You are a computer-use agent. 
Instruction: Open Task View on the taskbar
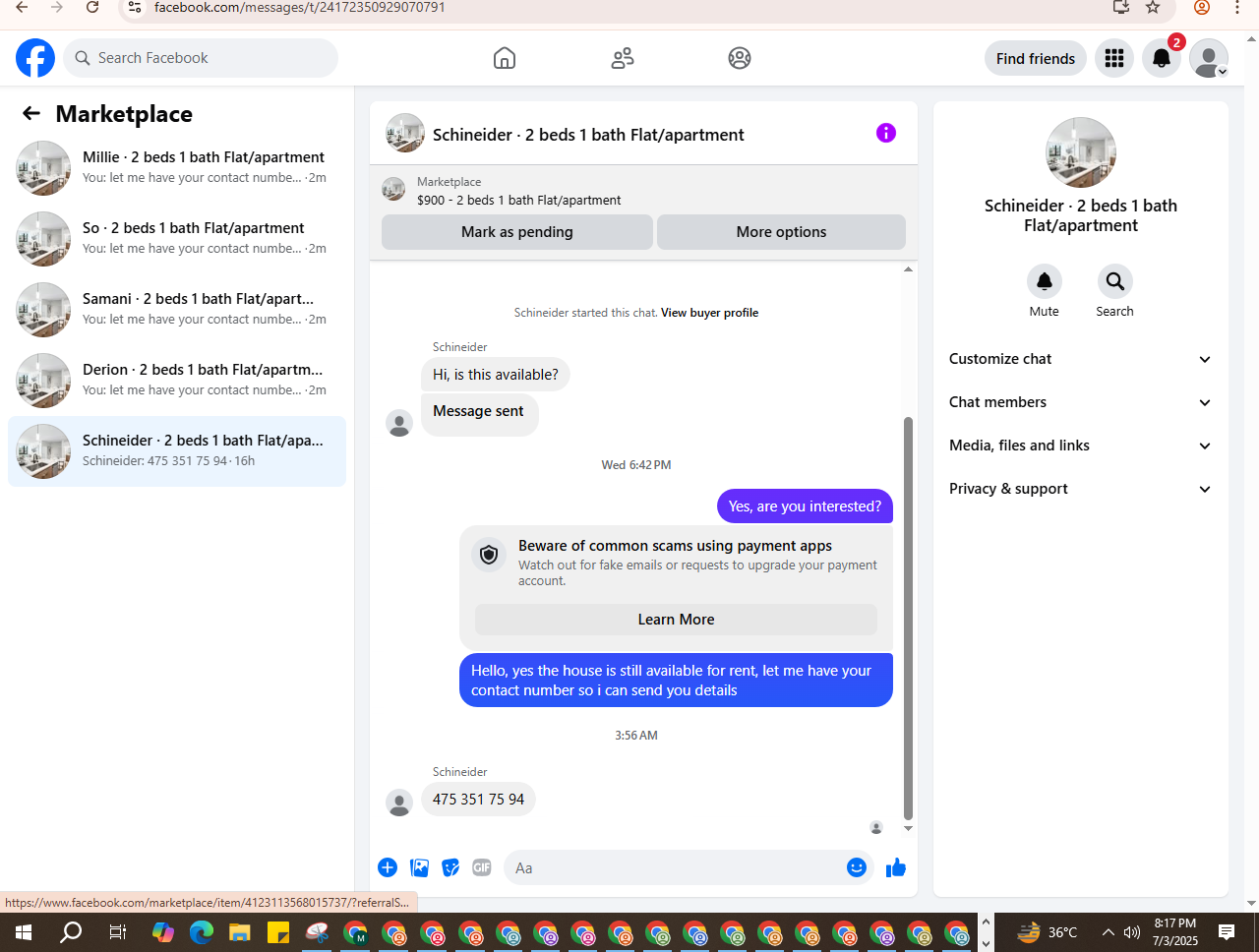[x=117, y=932]
